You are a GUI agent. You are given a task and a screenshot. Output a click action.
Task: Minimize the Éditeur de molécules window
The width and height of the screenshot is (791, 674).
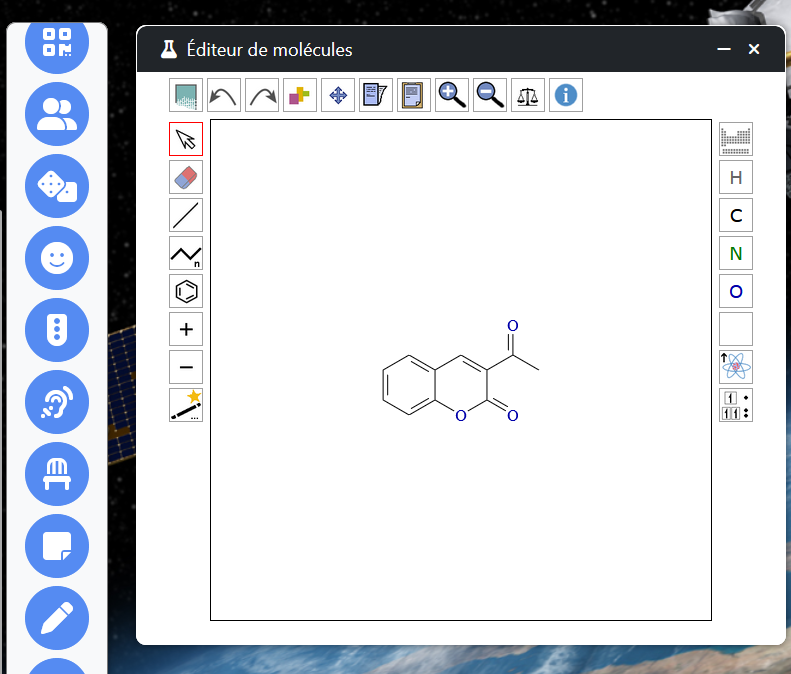[724, 49]
